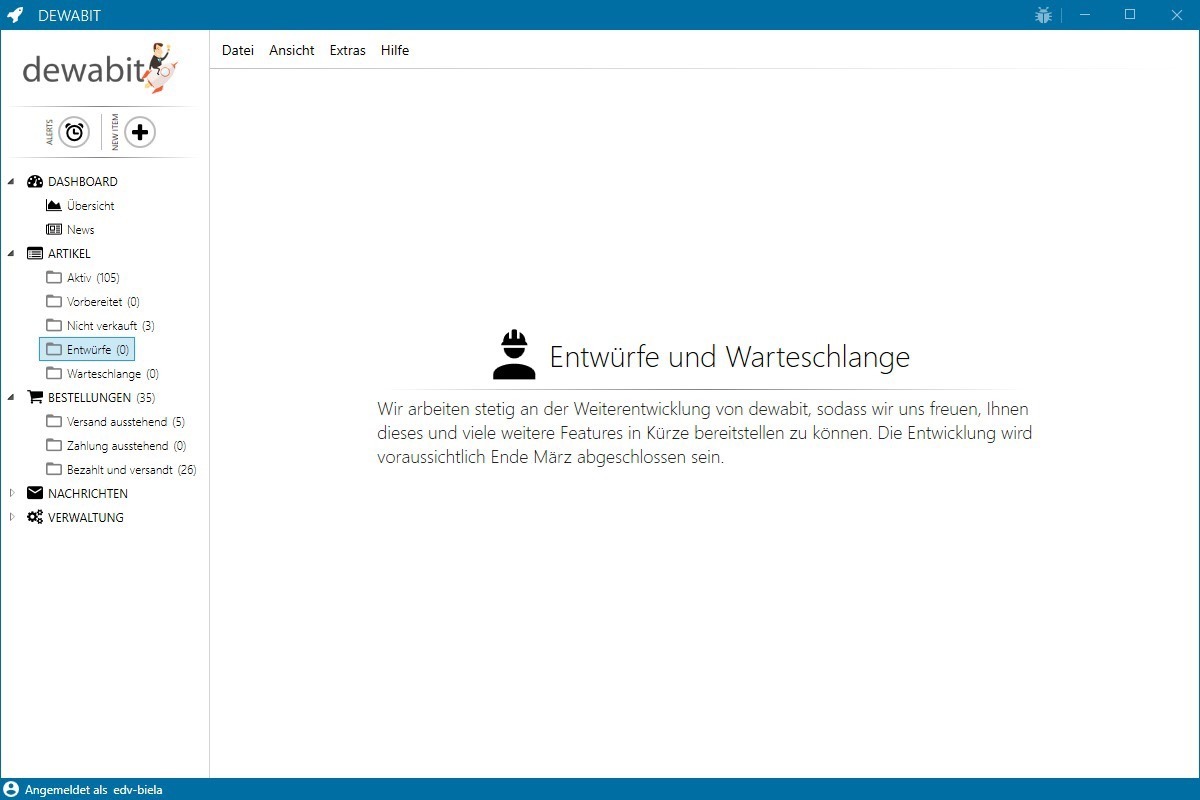1200x800 pixels.
Task: Click the Alerts alarm clock icon
Action: click(x=74, y=132)
